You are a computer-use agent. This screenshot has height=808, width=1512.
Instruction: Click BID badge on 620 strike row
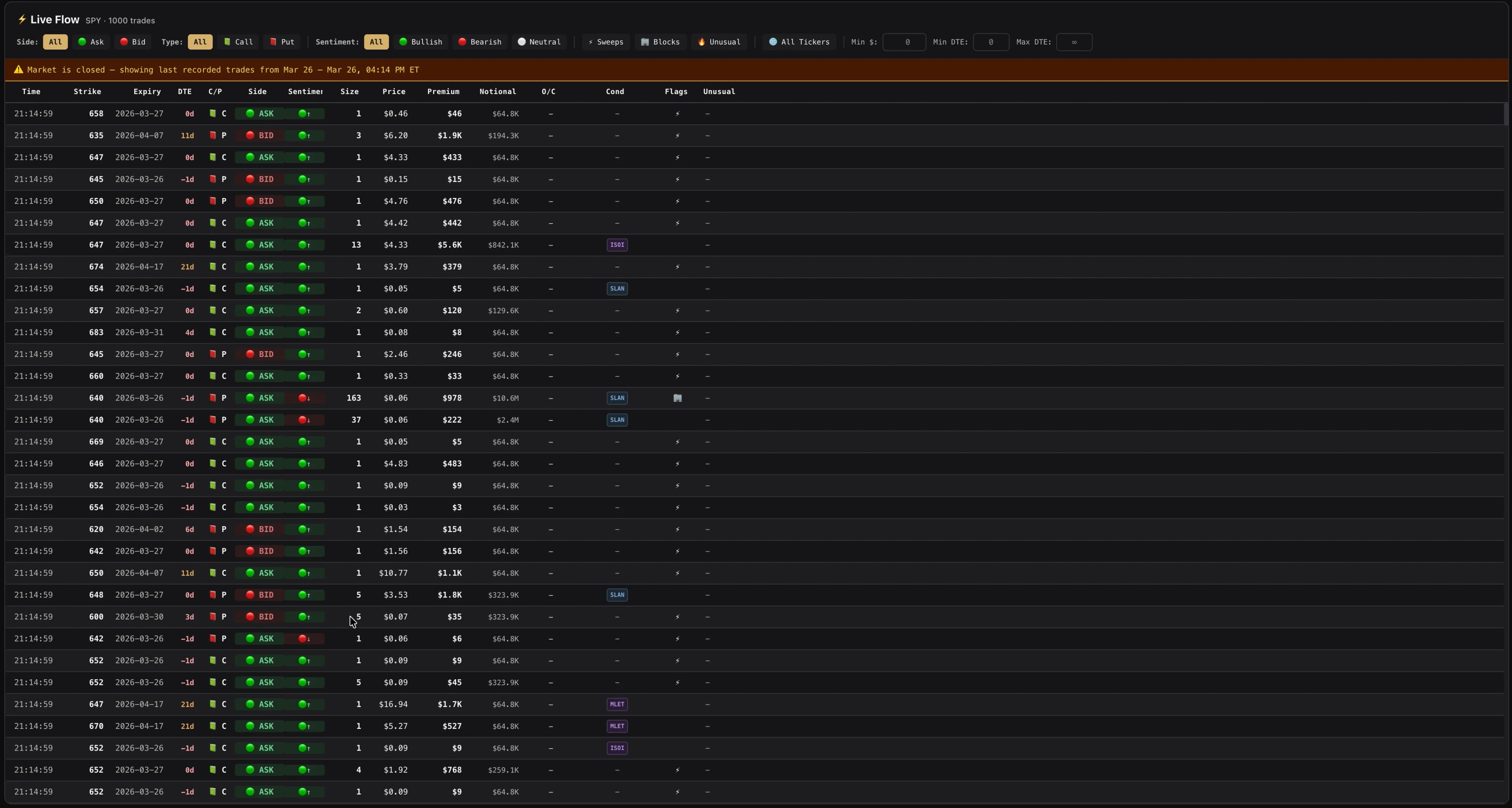[x=259, y=529]
